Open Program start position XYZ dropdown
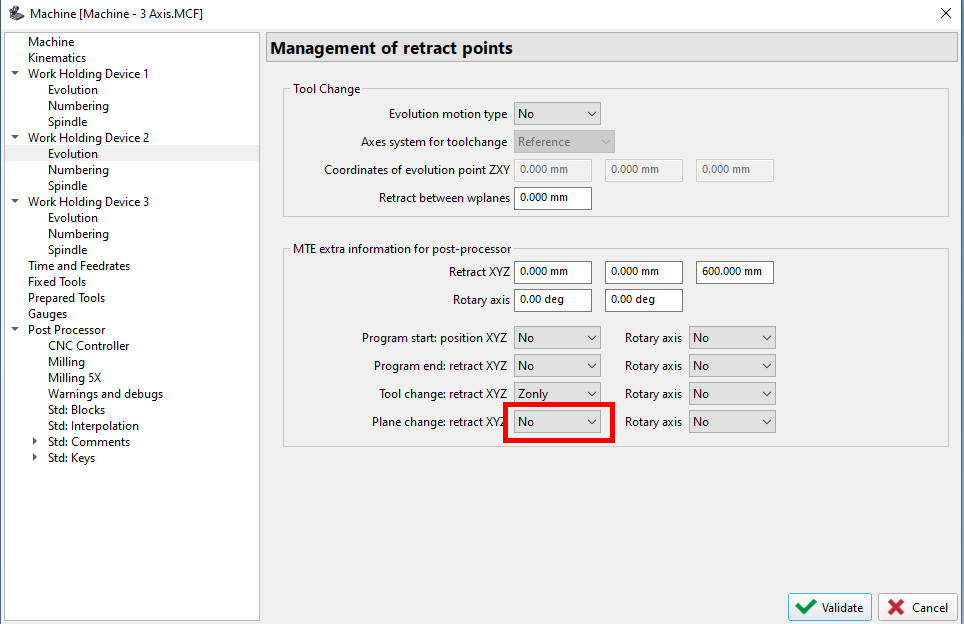Viewport: 964px width, 624px height. click(557, 338)
